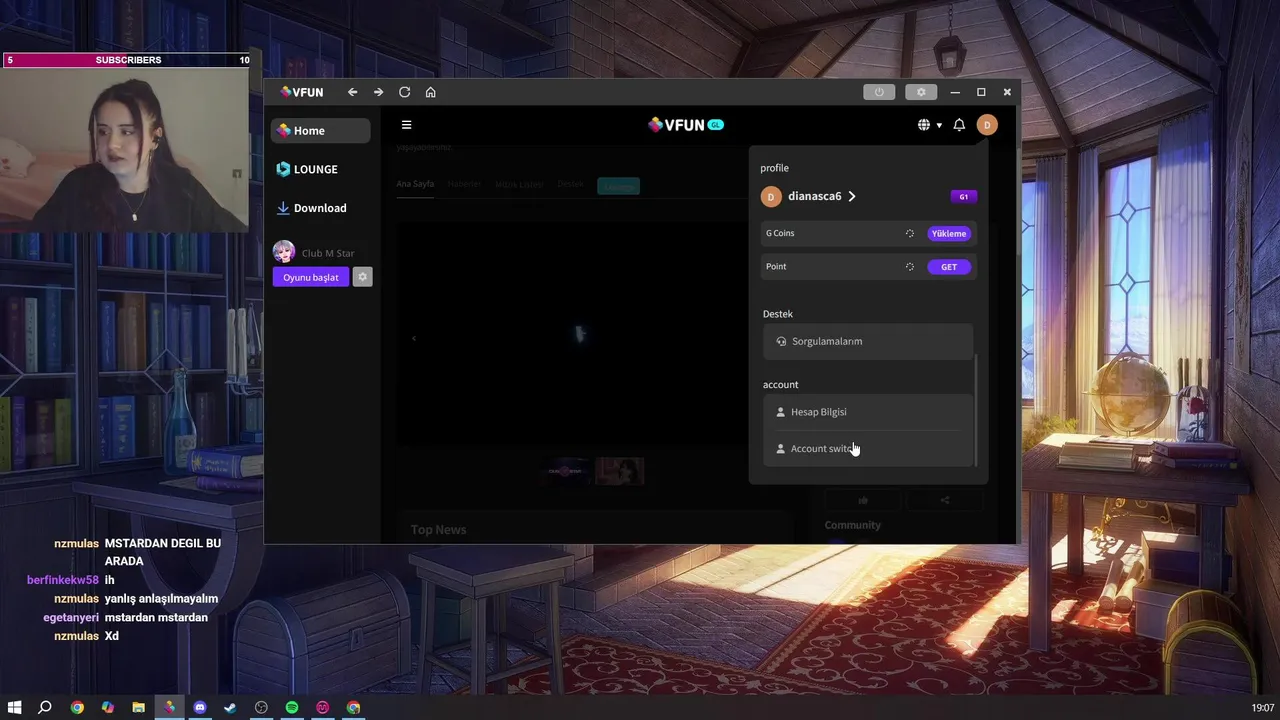
Task: Click the back arrow in VFUN toolbar
Action: click(352, 92)
